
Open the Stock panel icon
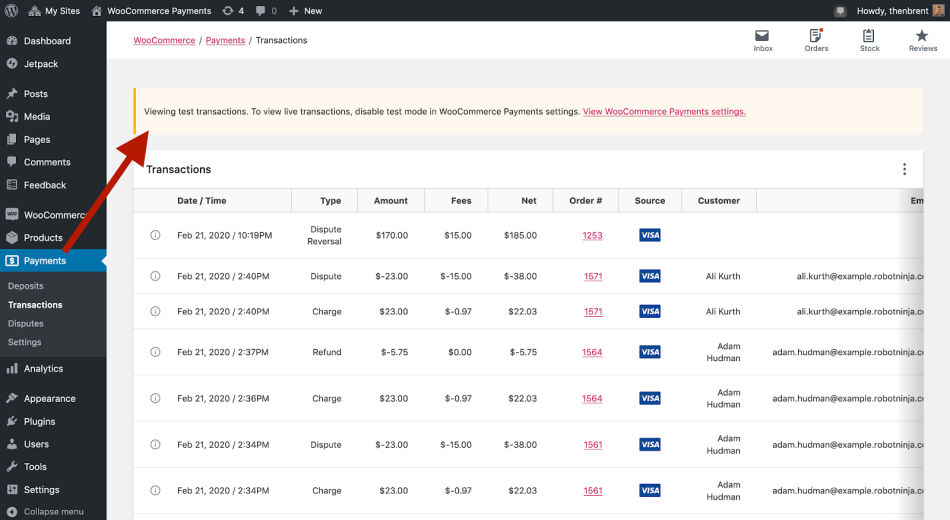click(x=870, y=40)
